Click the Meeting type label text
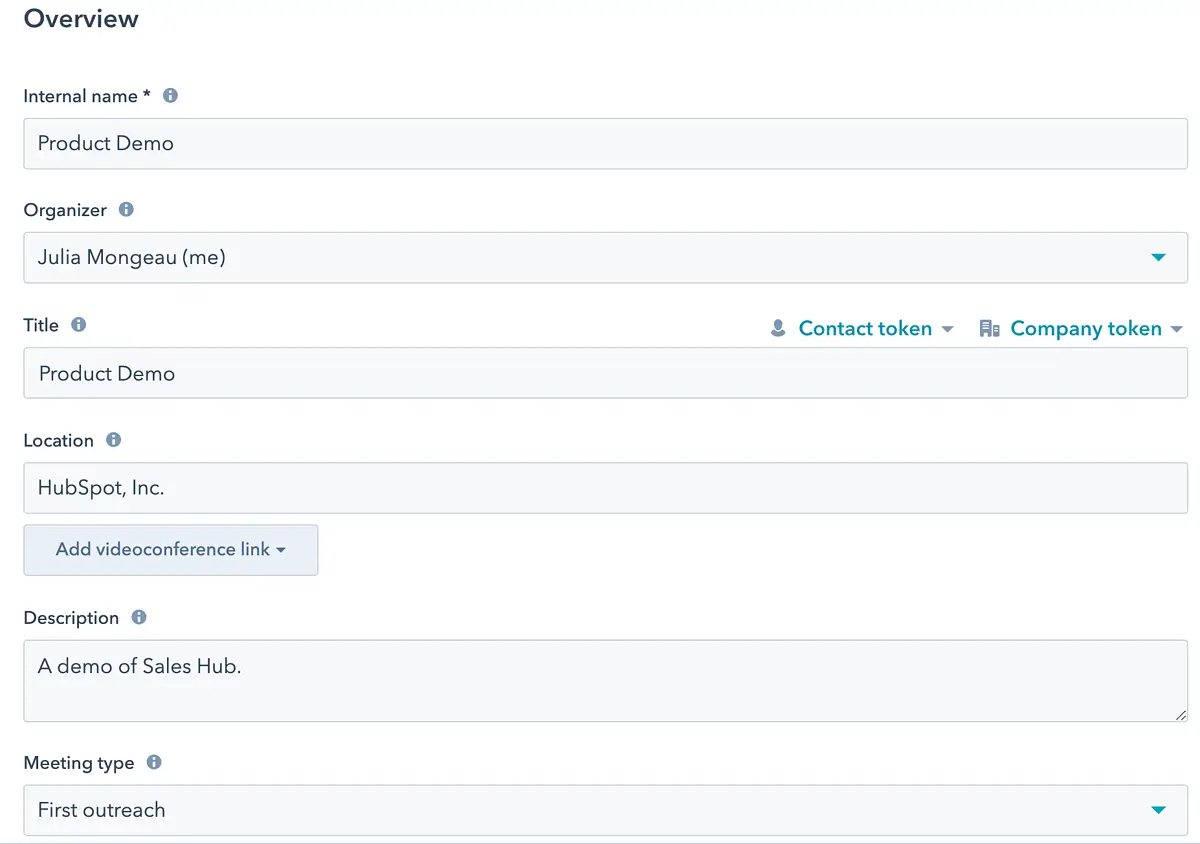 click(x=79, y=763)
